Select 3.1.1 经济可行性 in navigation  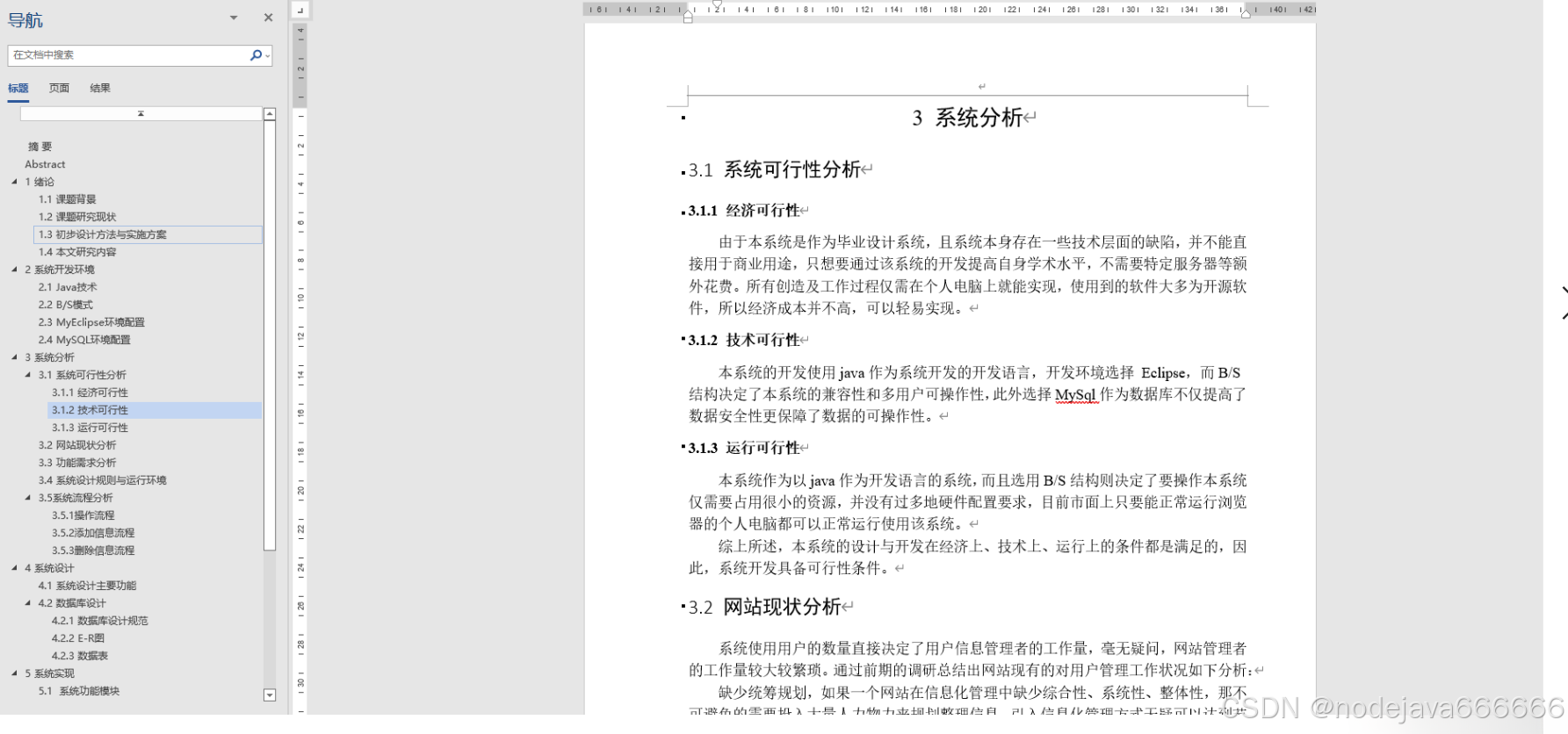(x=90, y=392)
